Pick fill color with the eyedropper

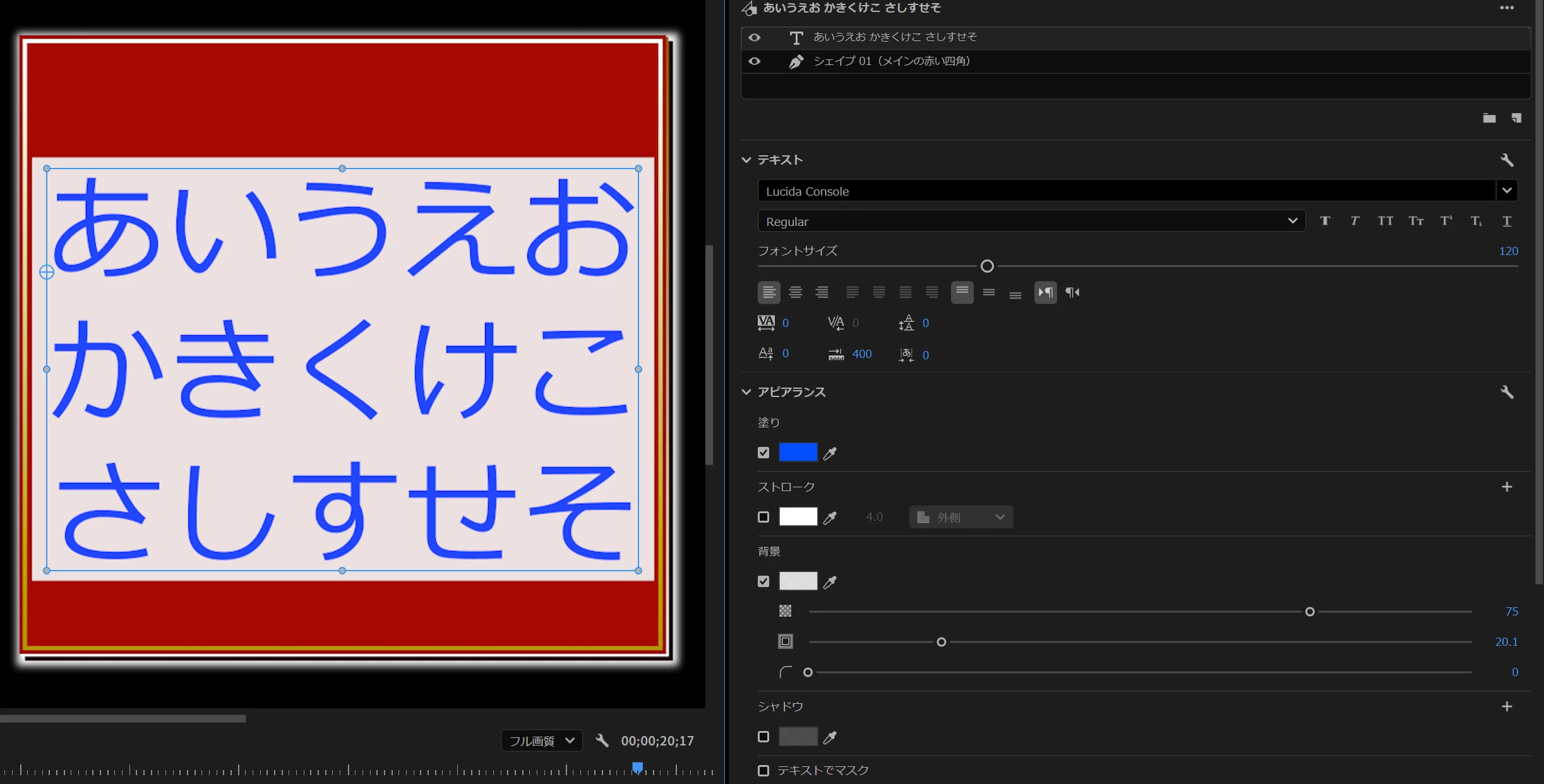pos(830,453)
